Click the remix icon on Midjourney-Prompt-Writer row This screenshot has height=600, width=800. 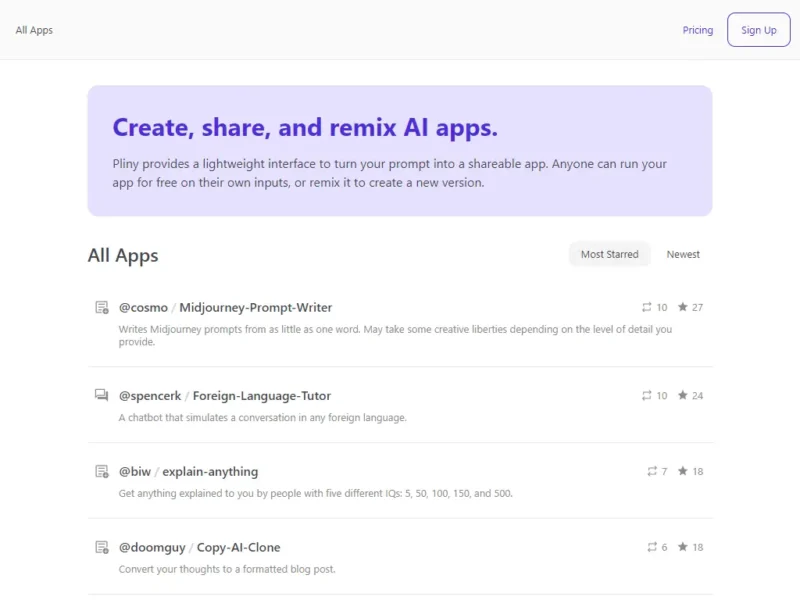[647, 307]
